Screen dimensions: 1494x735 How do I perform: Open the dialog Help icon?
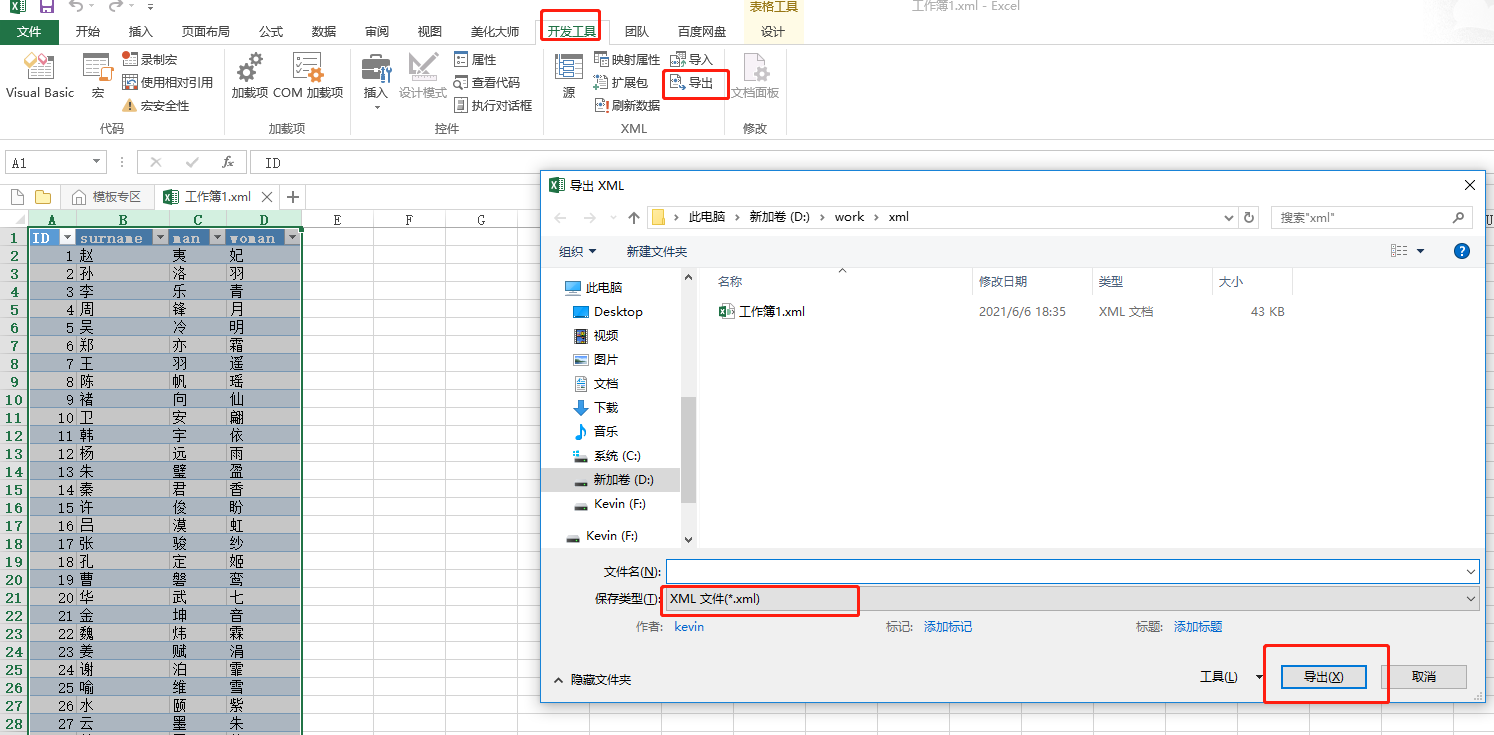(x=1462, y=251)
